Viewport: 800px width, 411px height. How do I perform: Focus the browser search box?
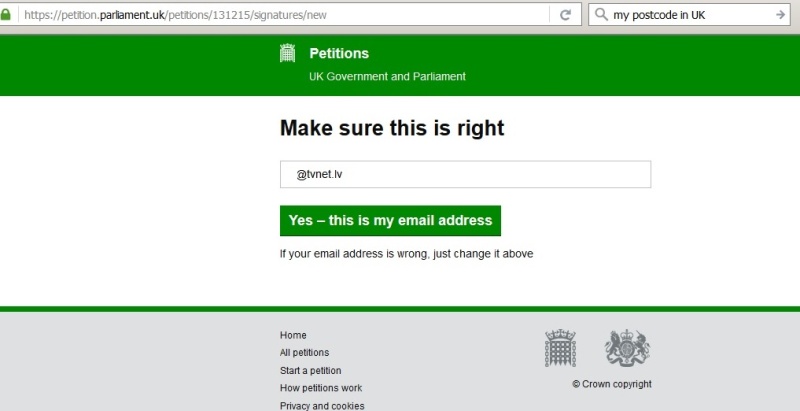[691, 15]
